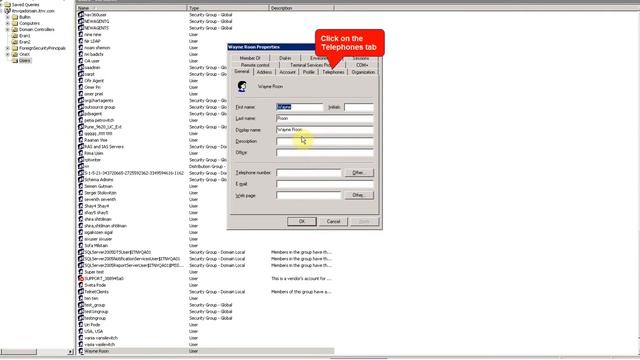Click Other button beside Web page
640x360 pixels.
[358, 195]
